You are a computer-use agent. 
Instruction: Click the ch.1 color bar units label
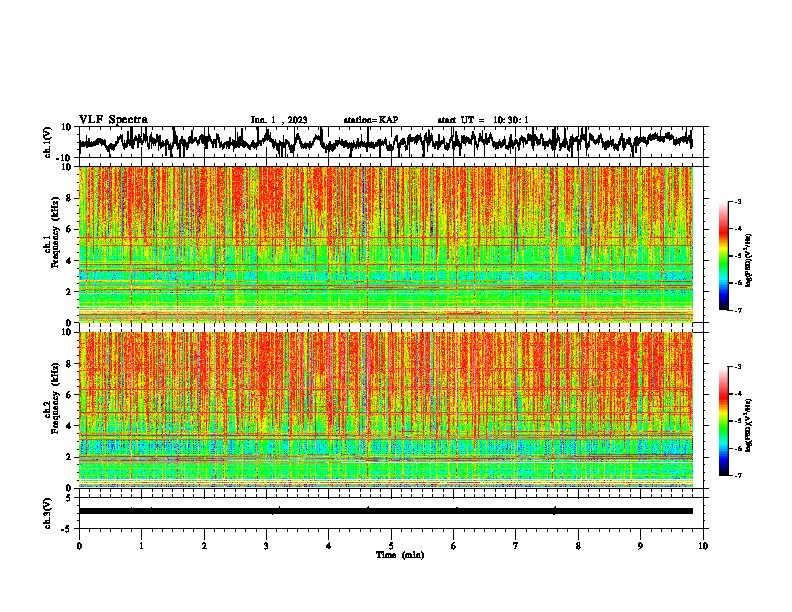click(x=749, y=260)
